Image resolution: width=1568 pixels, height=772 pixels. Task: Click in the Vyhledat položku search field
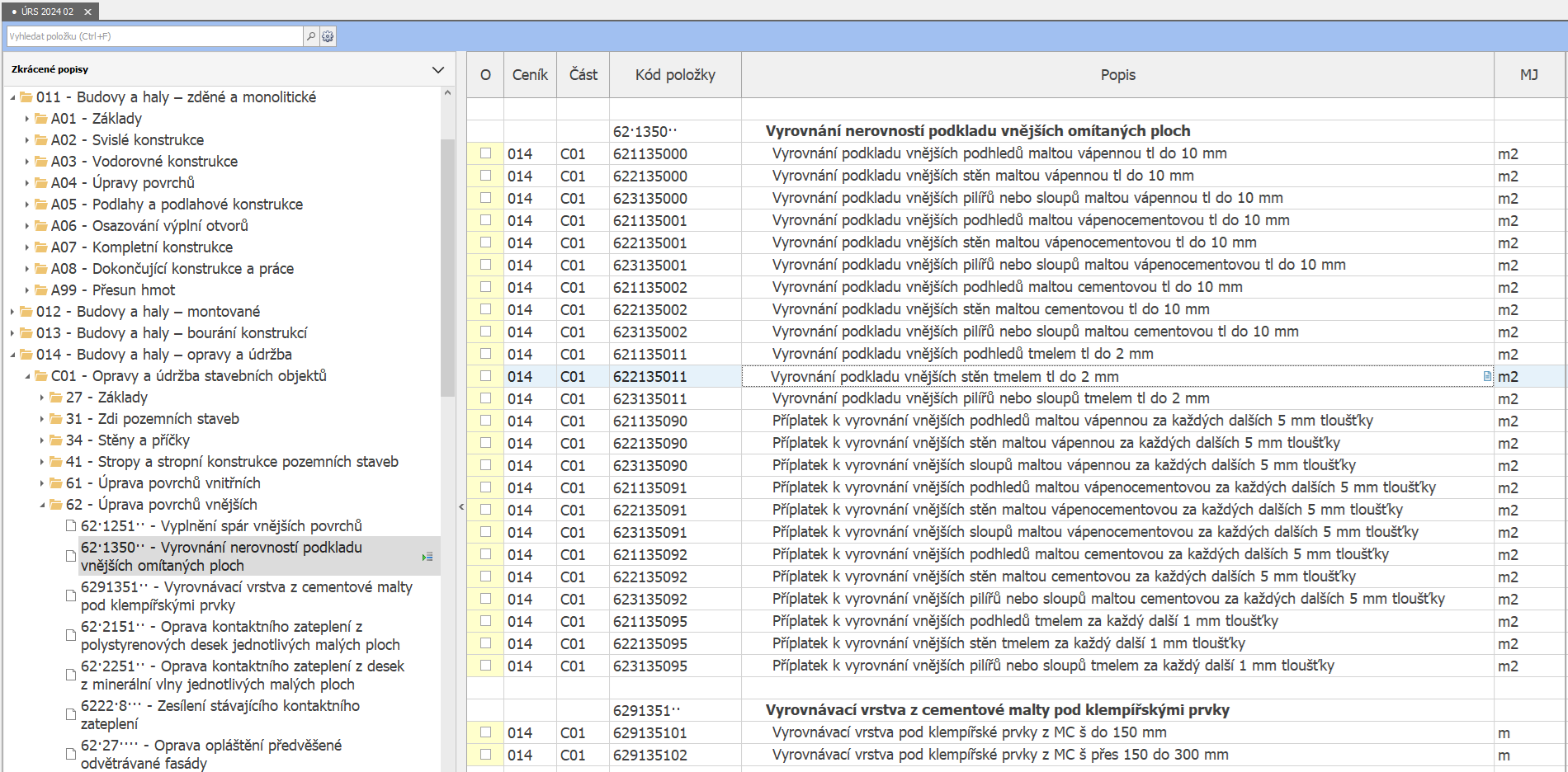(155, 36)
